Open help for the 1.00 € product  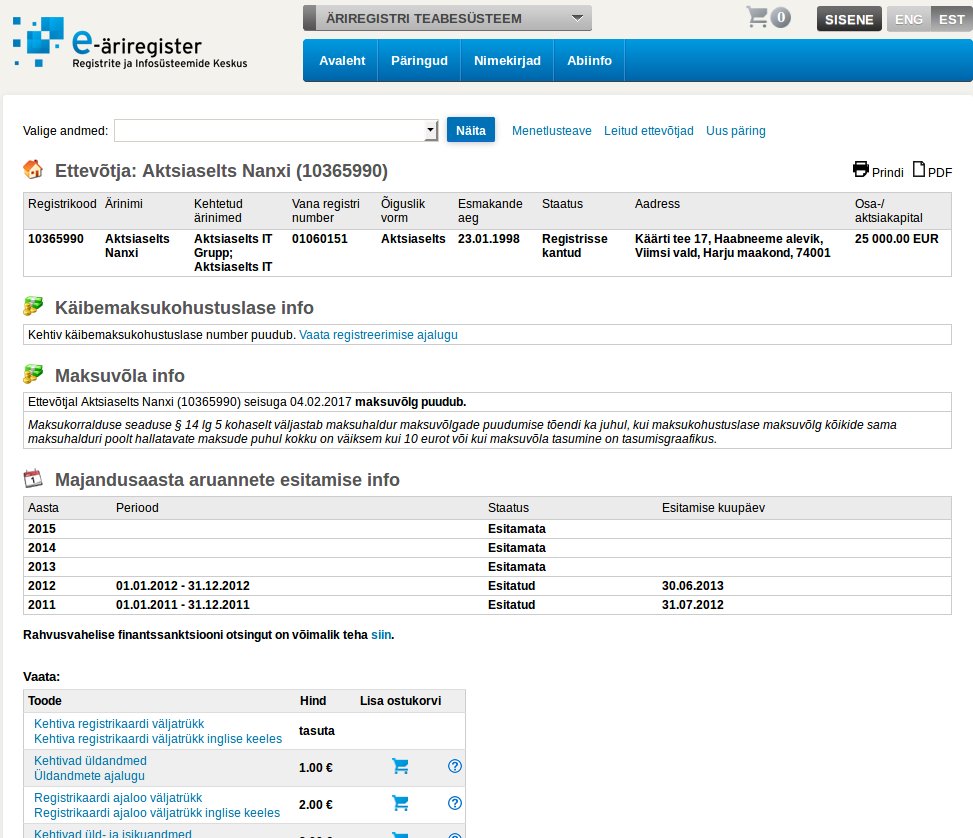(x=455, y=767)
